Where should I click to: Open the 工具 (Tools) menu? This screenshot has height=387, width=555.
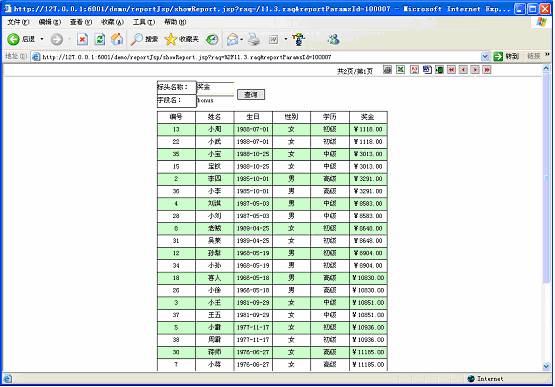click(144, 22)
